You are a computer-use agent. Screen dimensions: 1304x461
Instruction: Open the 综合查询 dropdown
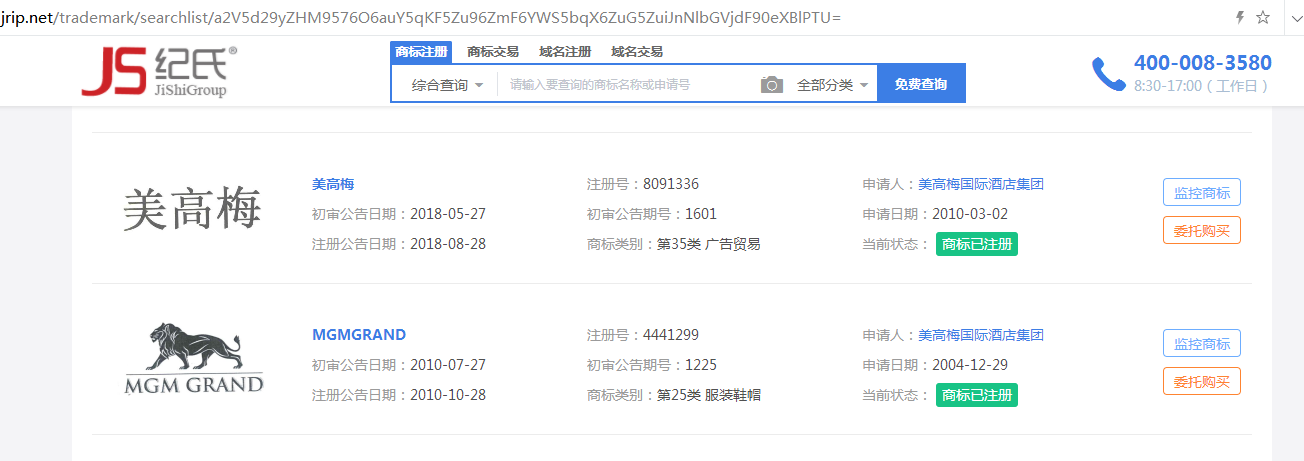click(x=447, y=85)
